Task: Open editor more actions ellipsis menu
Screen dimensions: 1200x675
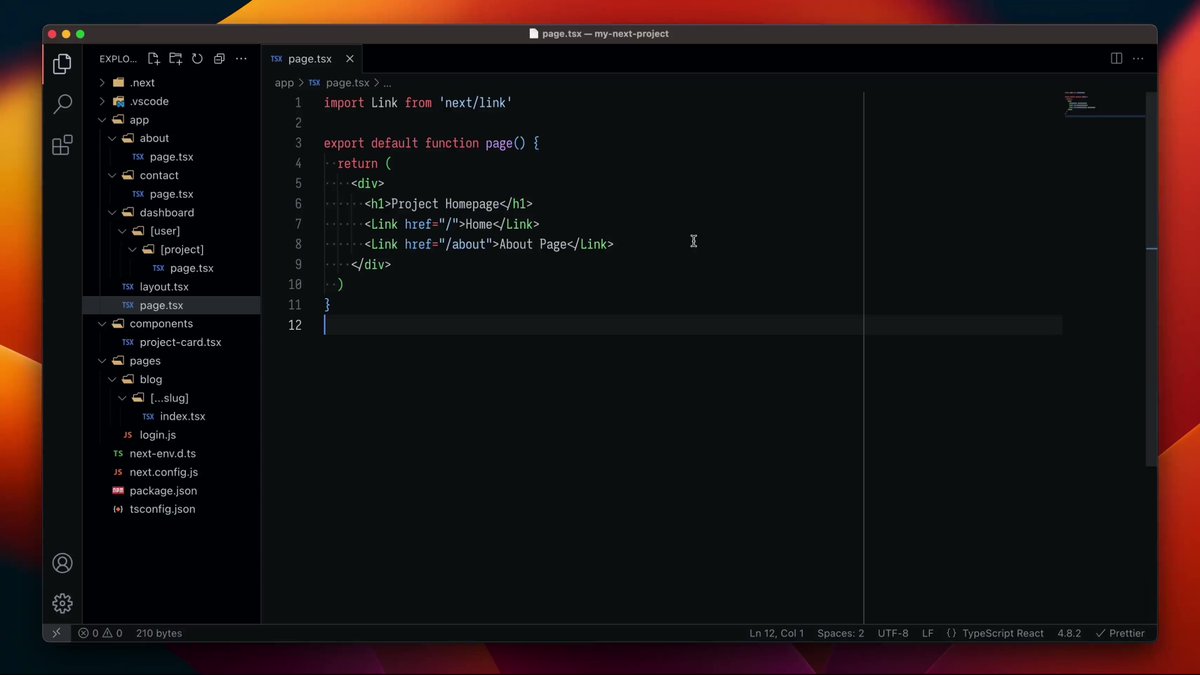Action: click(1138, 59)
